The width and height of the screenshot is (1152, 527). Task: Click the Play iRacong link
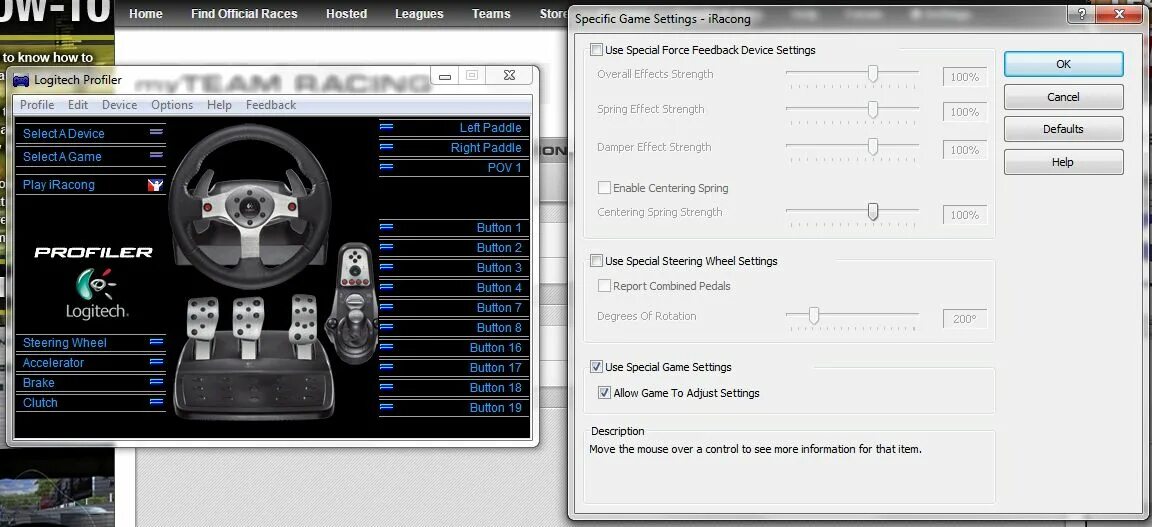tap(59, 184)
